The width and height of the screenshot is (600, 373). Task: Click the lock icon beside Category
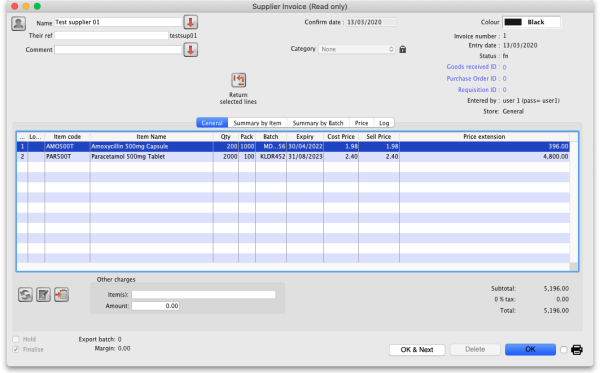point(403,49)
